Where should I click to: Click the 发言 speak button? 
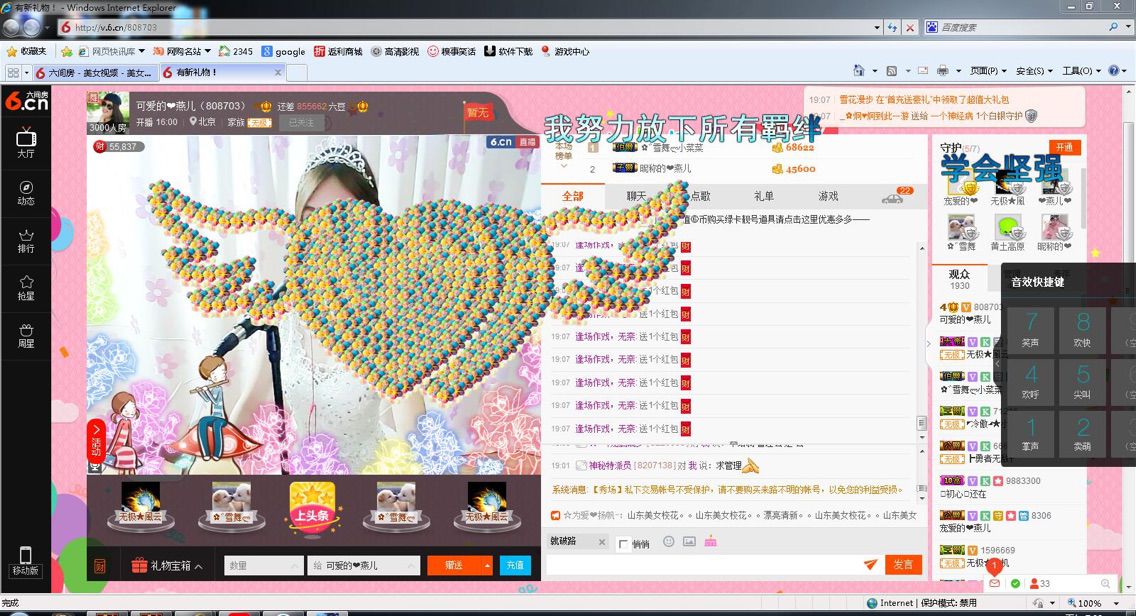[x=903, y=565]
